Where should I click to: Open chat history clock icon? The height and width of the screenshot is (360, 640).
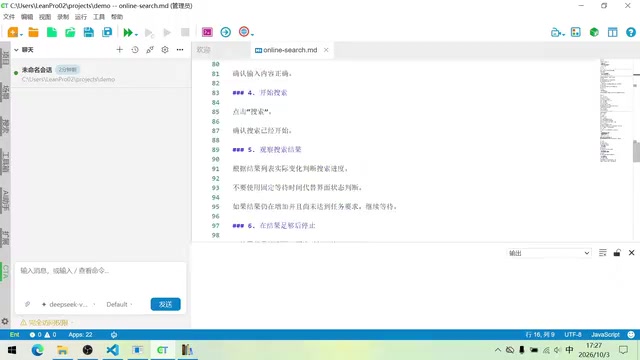(x=135, y=49)
